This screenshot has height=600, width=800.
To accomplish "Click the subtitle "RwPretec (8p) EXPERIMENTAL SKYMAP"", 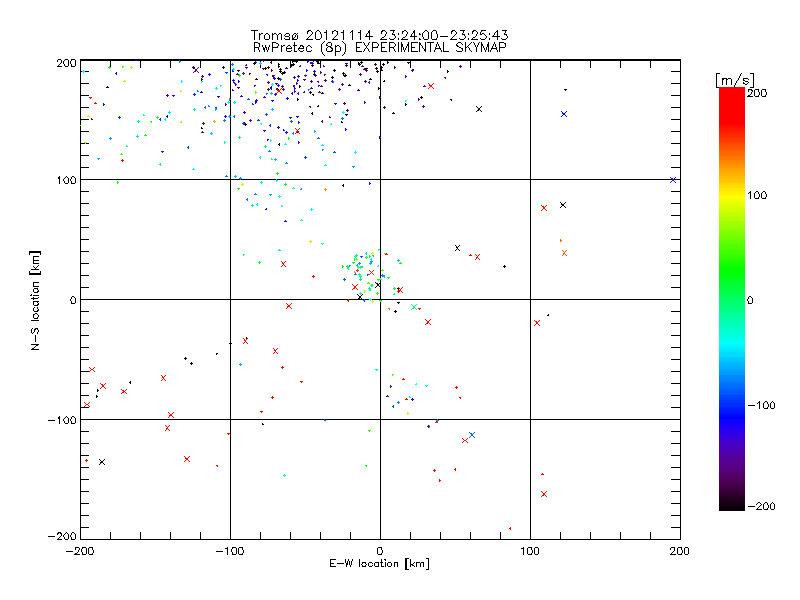I will pyautogui.click(x=379, y=47).
